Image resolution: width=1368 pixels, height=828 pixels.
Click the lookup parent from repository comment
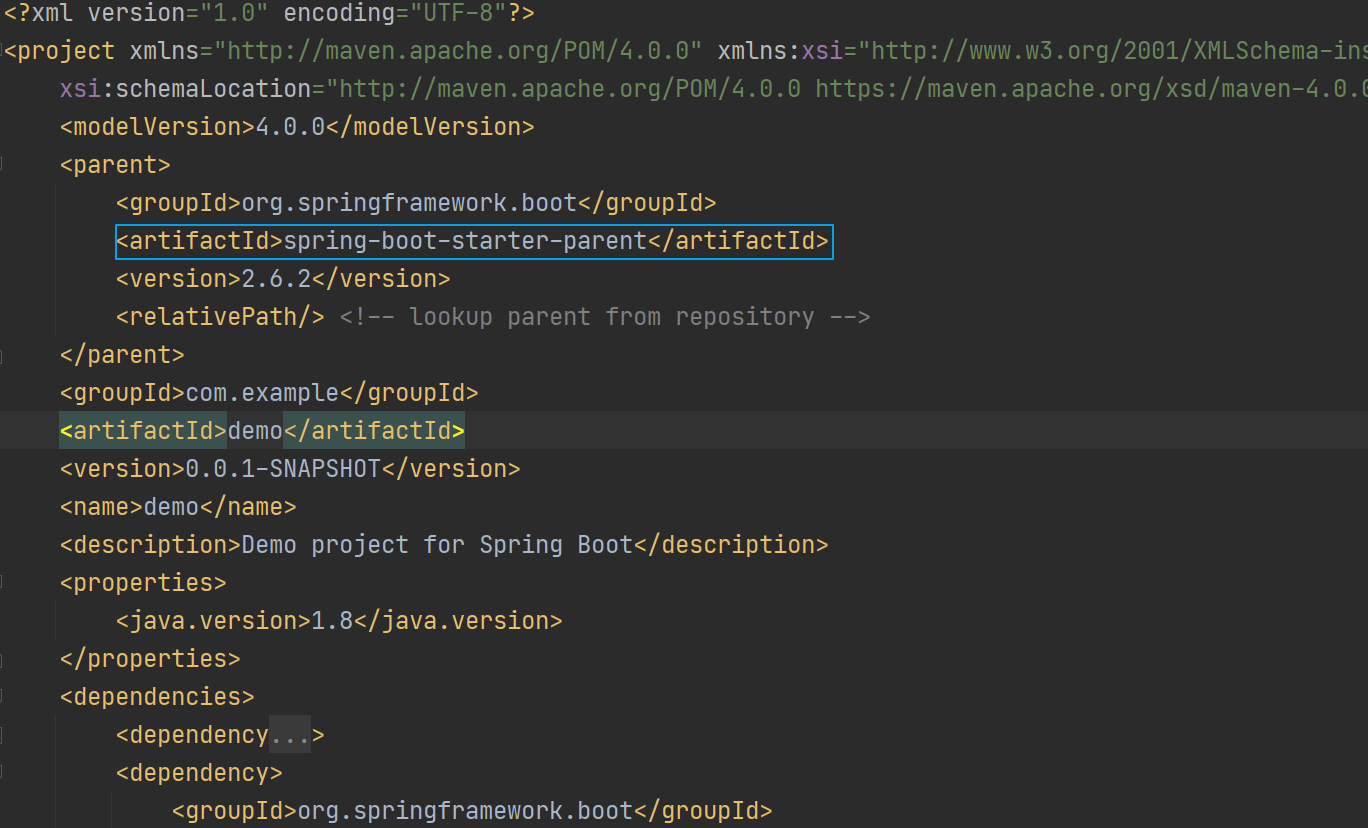[x=605, y=317]
